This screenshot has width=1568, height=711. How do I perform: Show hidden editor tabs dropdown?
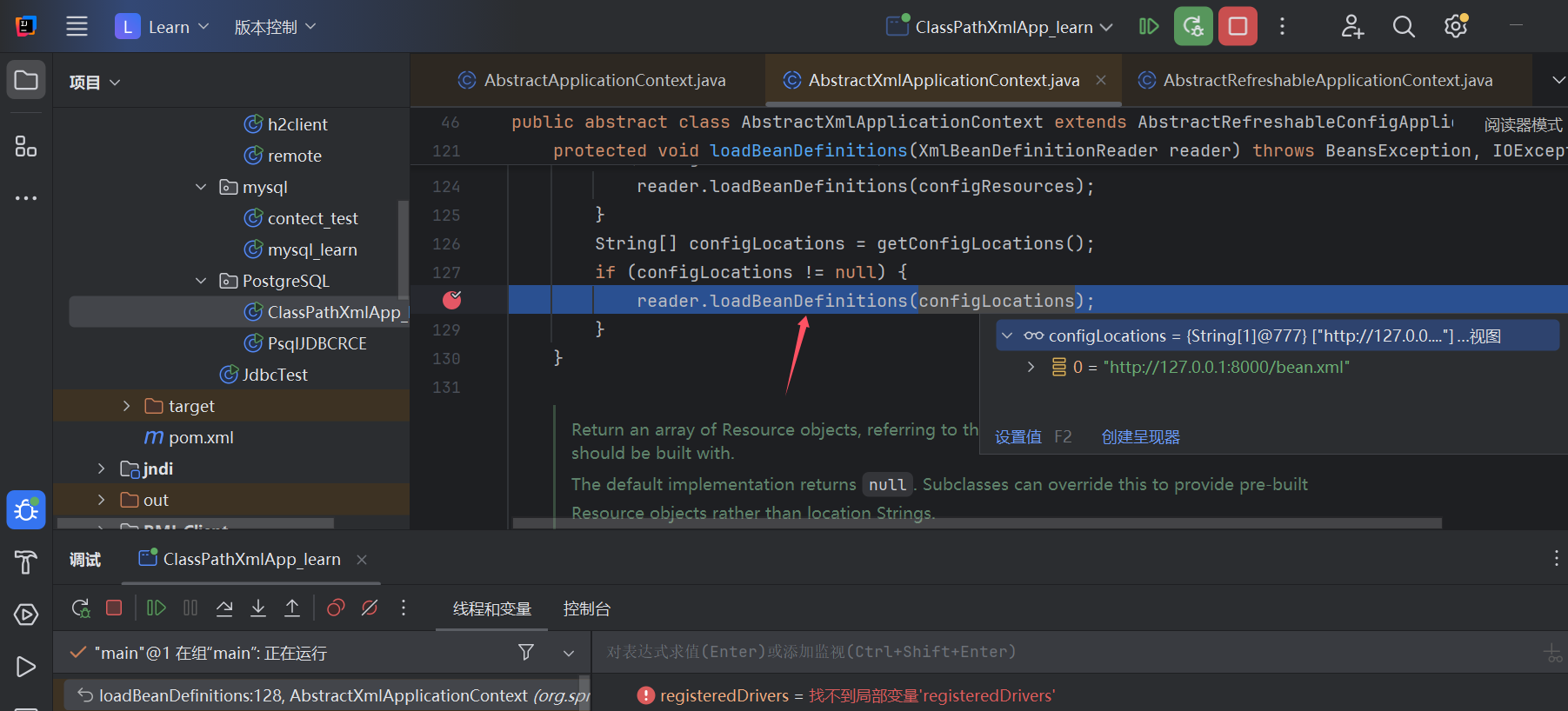[x=1558, y=80]
